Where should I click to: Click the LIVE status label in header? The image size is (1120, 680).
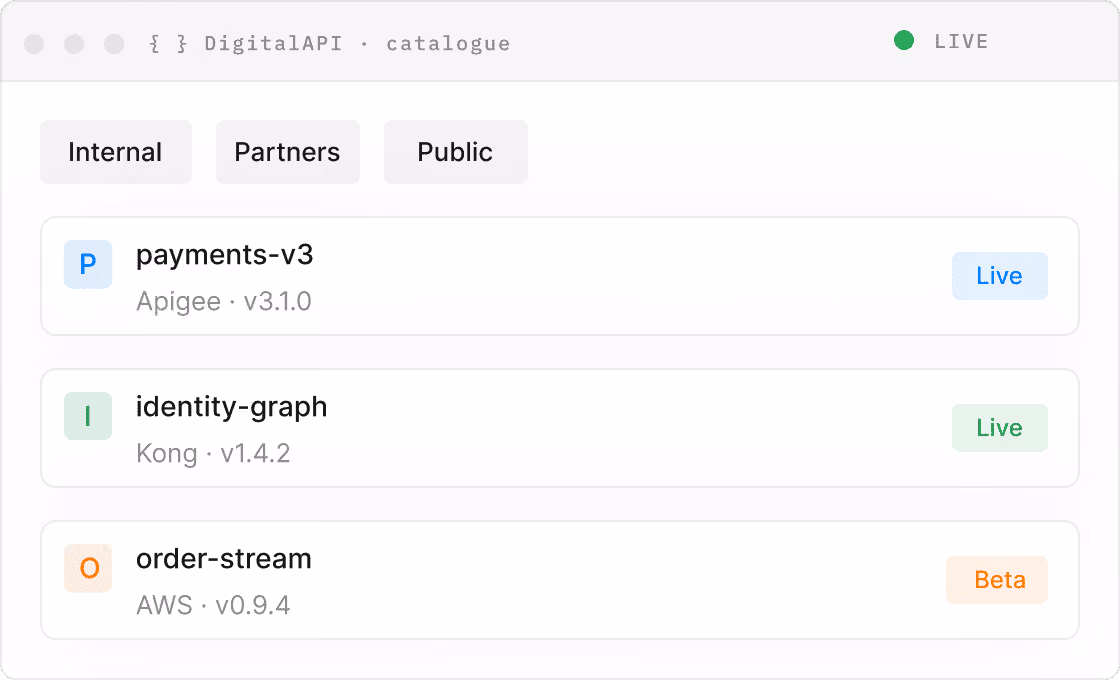tap(961, 41)
